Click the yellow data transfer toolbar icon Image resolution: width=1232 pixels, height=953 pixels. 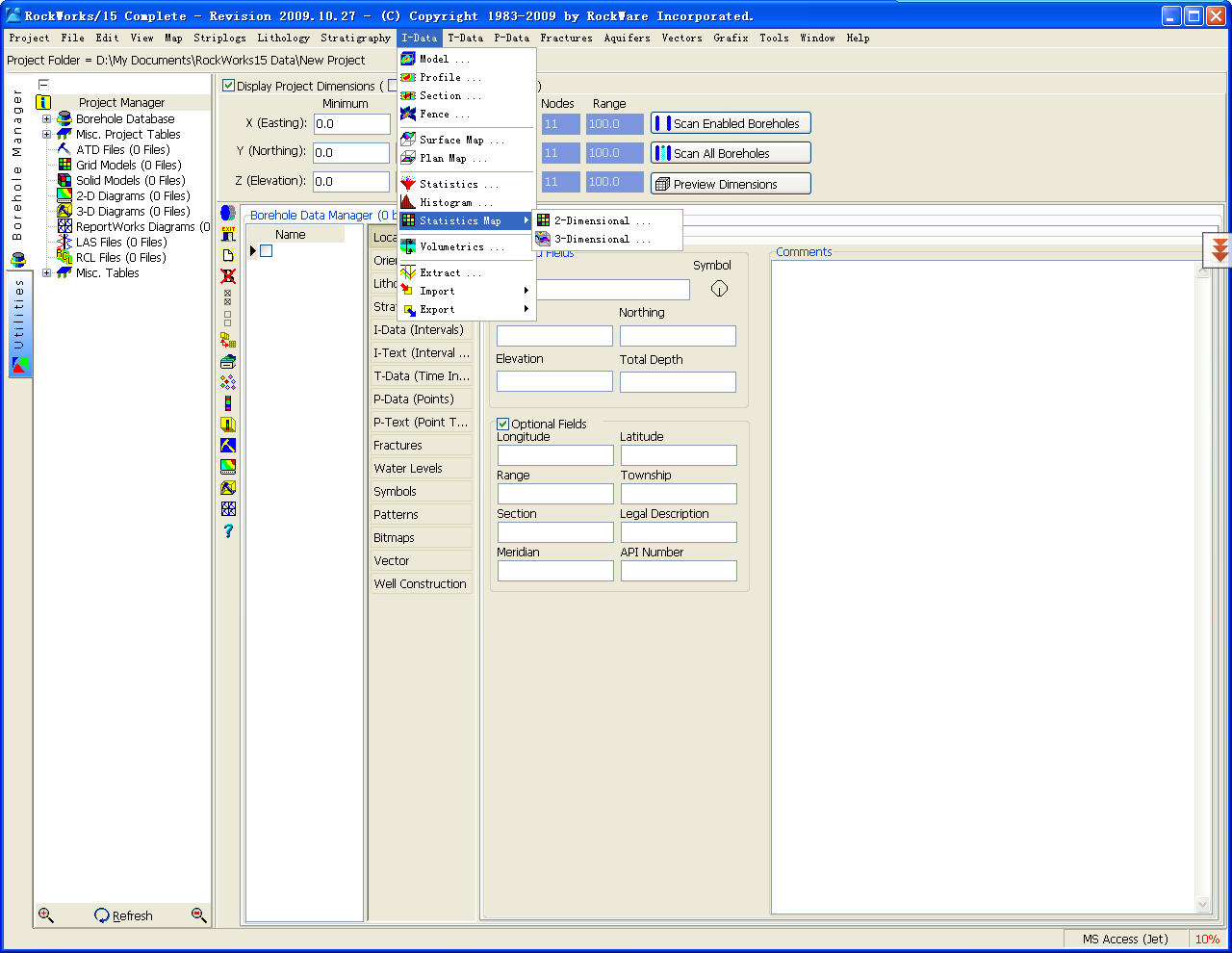click(x=228, y=340)
